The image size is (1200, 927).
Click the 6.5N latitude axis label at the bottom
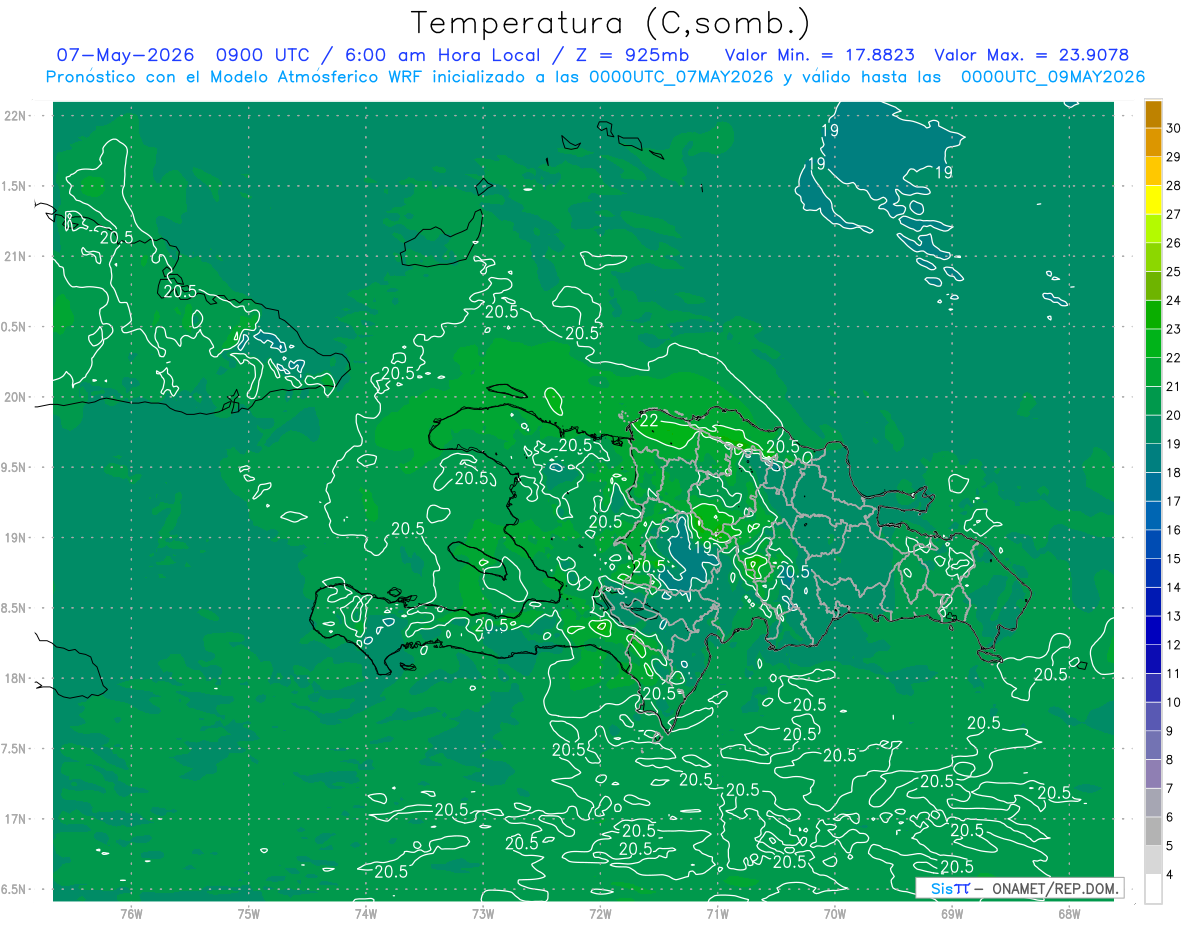[15, 889]
